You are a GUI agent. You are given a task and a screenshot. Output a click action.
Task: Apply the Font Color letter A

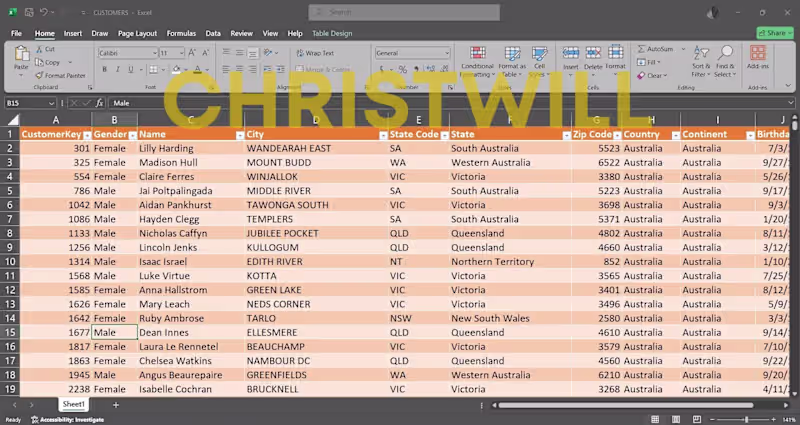197,69
